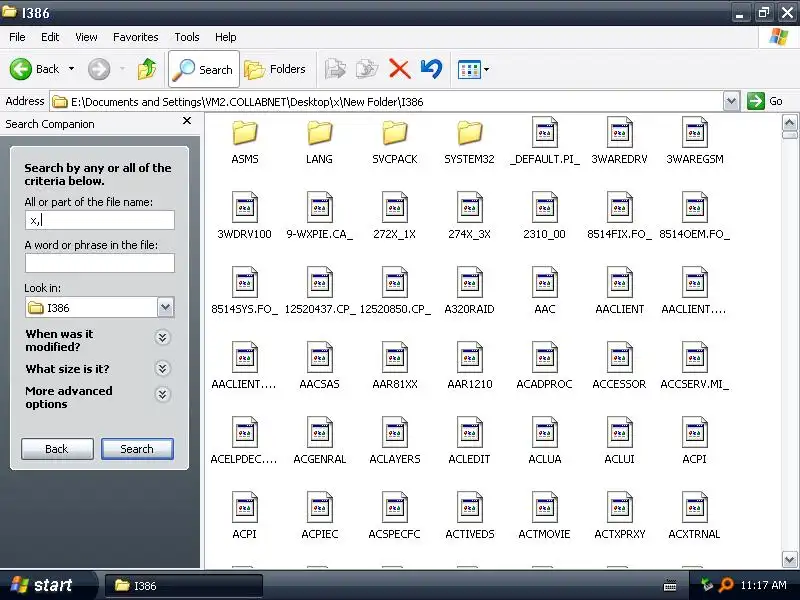Select the 3WDRV100 file icon
This screenshot has width=800, height=600.
point(245,207)
